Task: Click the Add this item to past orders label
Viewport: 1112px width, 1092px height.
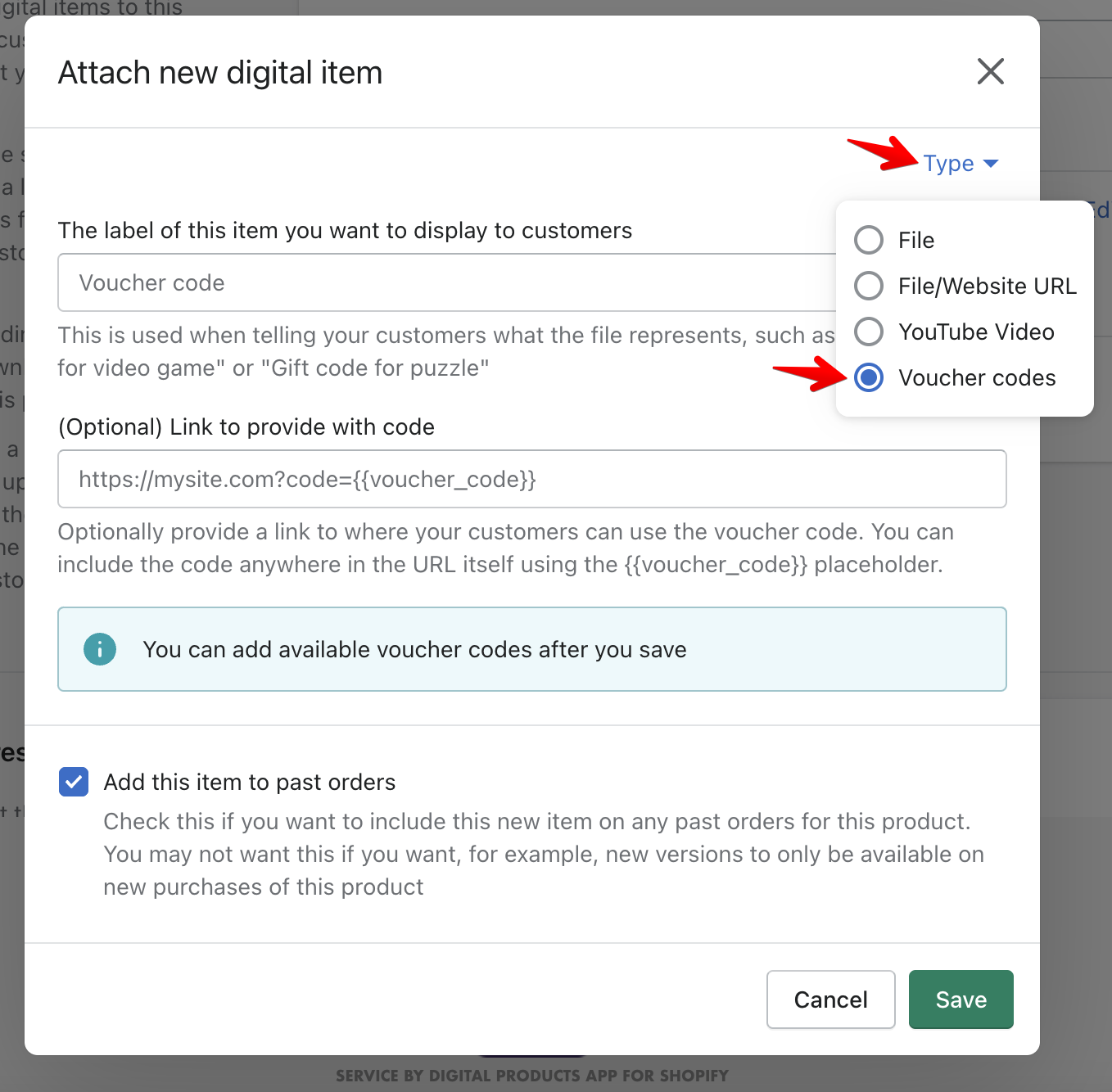Action: coord(249,782)
